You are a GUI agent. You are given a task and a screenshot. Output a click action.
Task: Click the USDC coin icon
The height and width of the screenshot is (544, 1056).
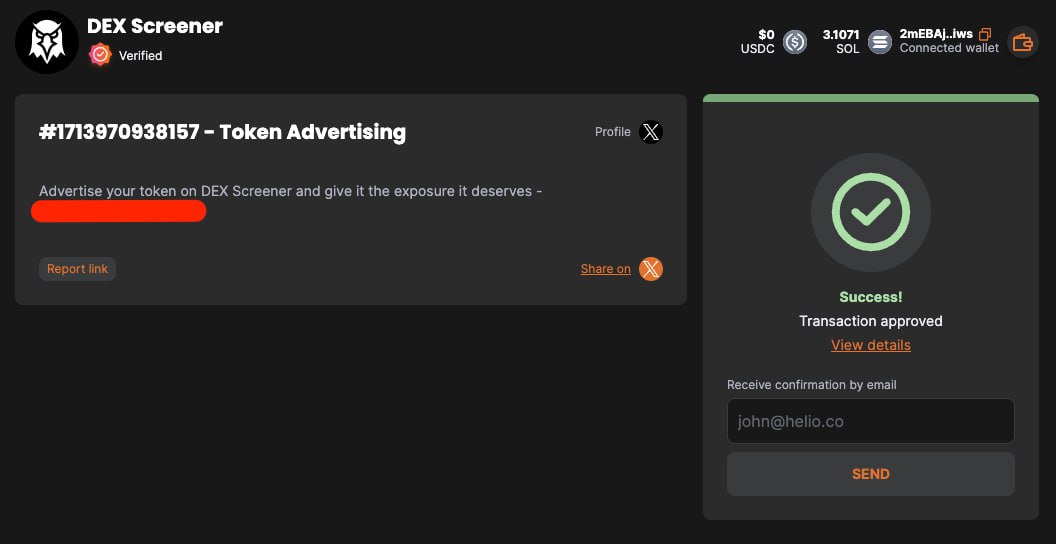tap(795, 42)
